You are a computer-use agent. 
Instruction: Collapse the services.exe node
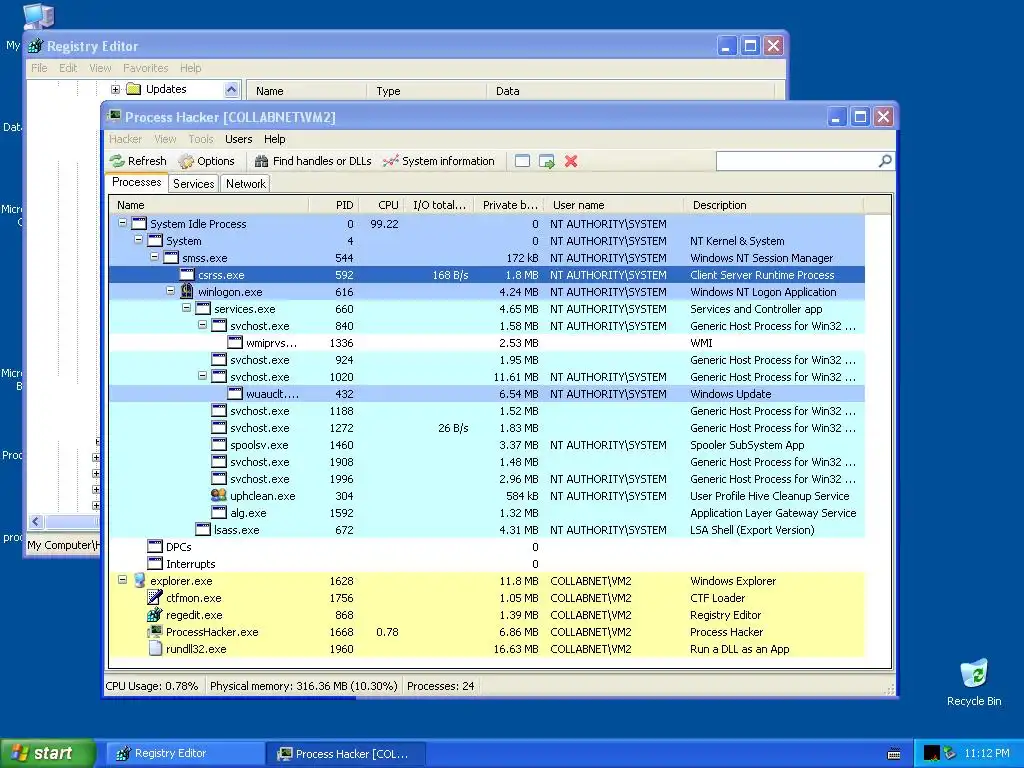pos(186,308)
